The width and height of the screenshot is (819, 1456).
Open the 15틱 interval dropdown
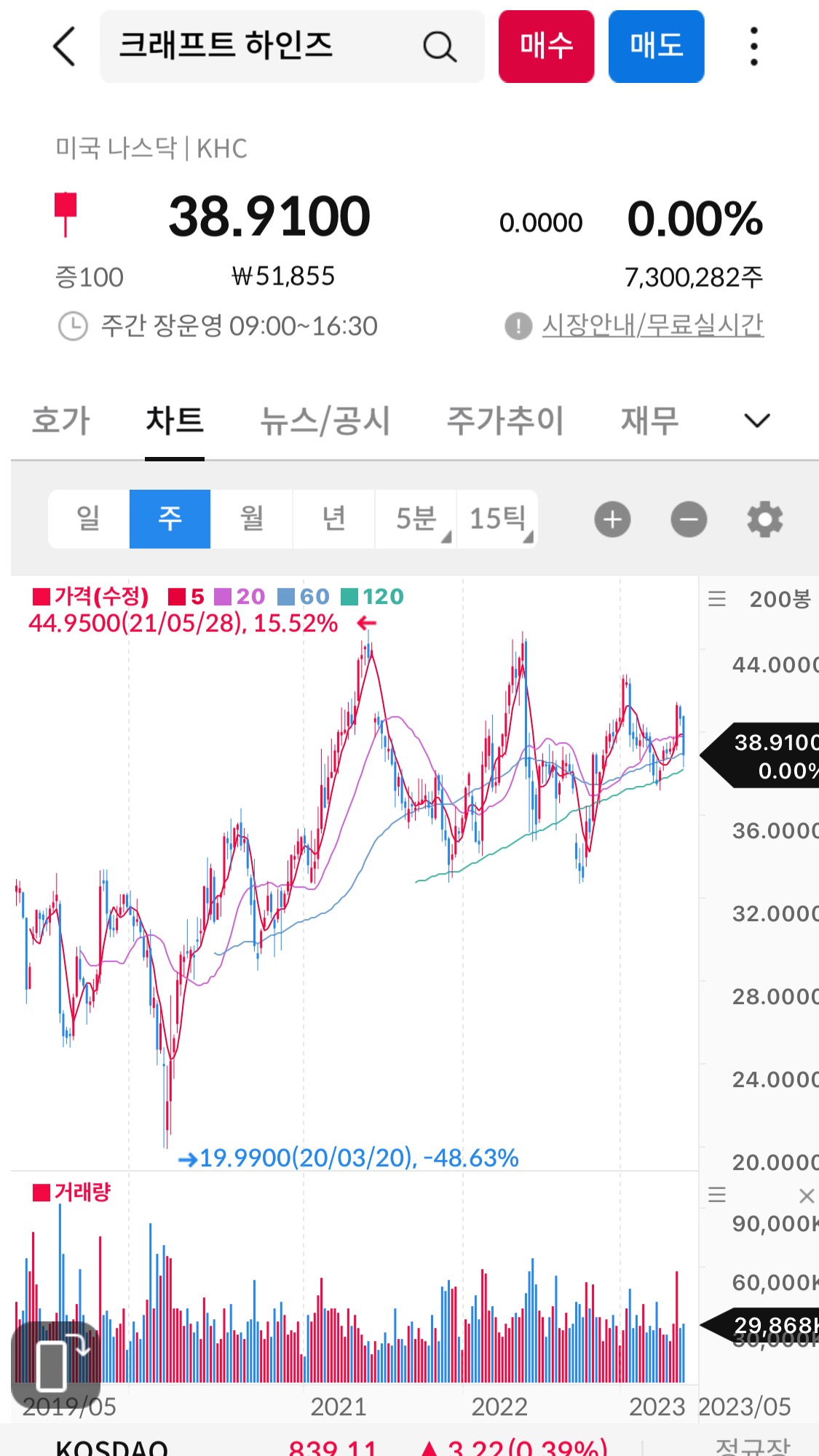tap(497, 519)
